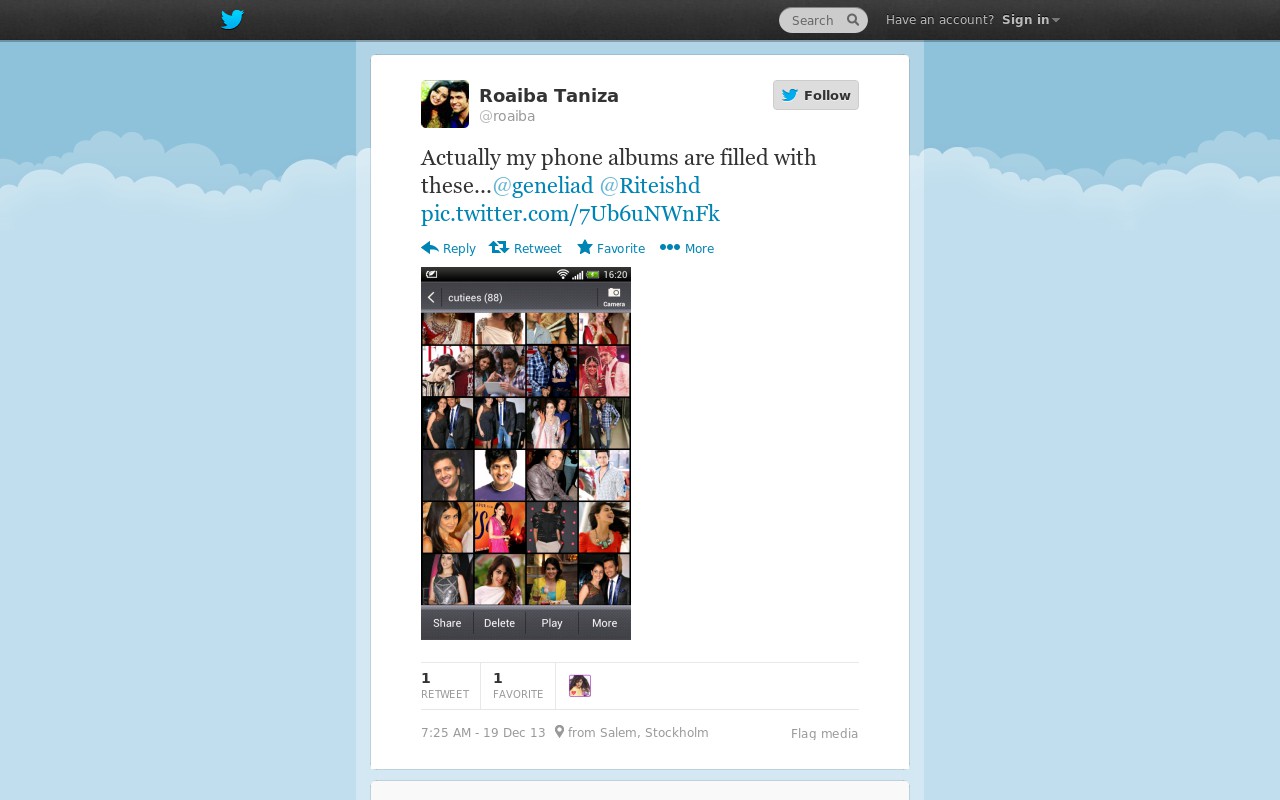Click 'Have an account?' text
Viewport: 1280px width, 800px height.
pos(940,20)
